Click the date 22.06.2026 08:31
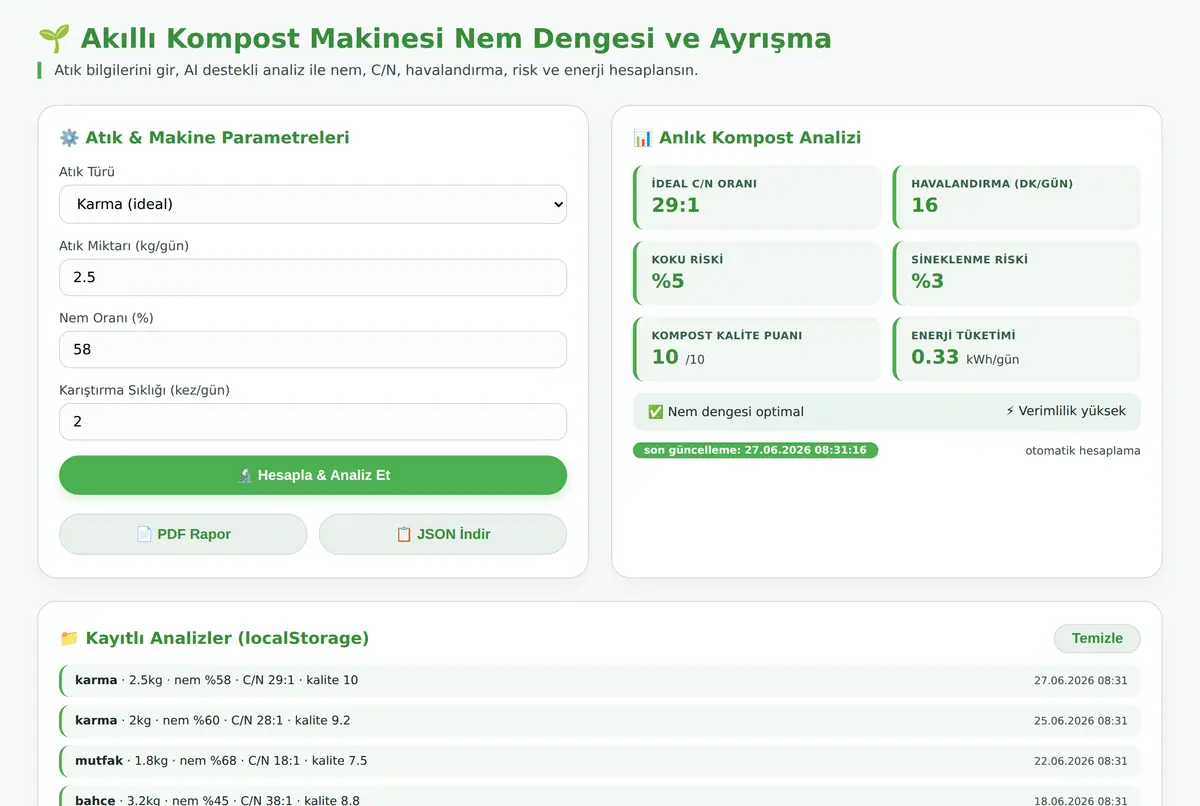This screenshot has height=806, width=1200. (1081, 761)
